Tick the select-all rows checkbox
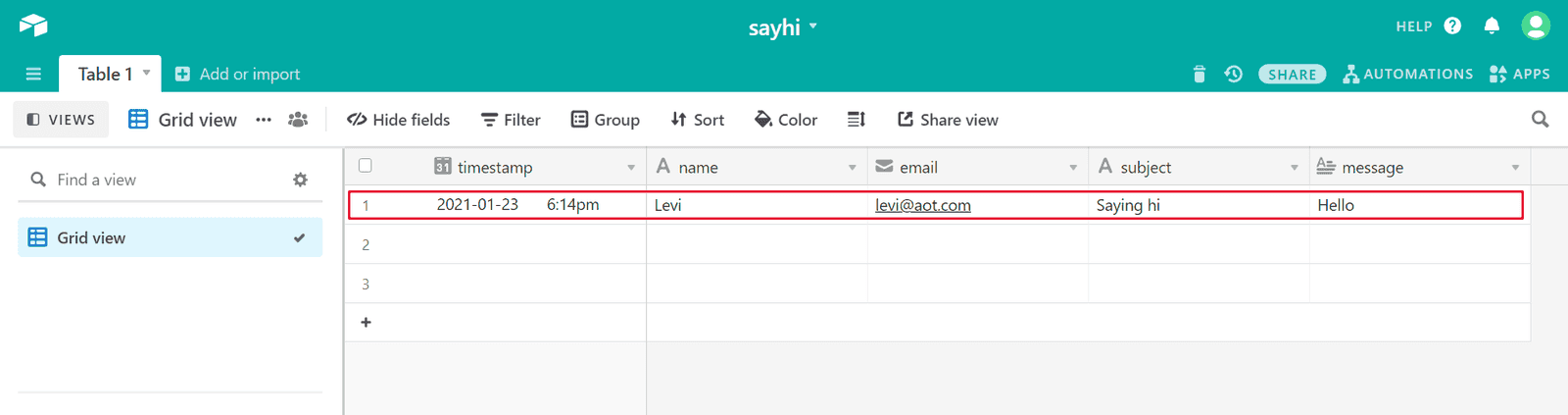The image size is (1568, 415). click(366, 166)
